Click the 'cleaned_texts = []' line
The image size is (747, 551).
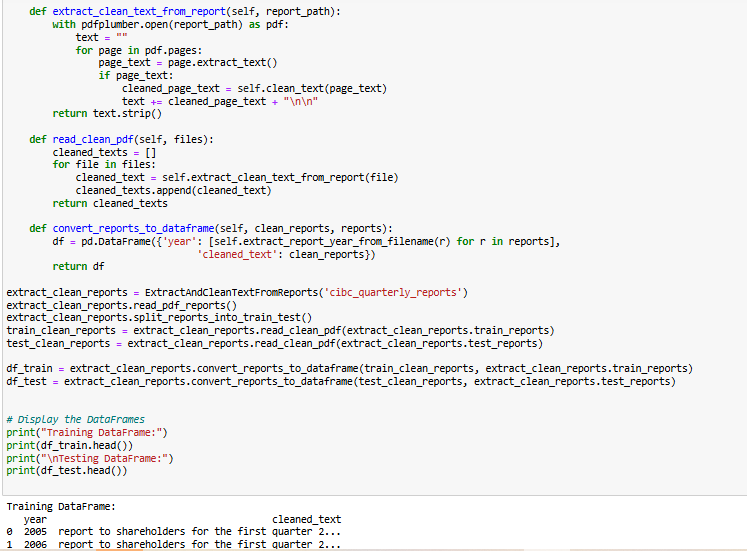coord(104,152)
